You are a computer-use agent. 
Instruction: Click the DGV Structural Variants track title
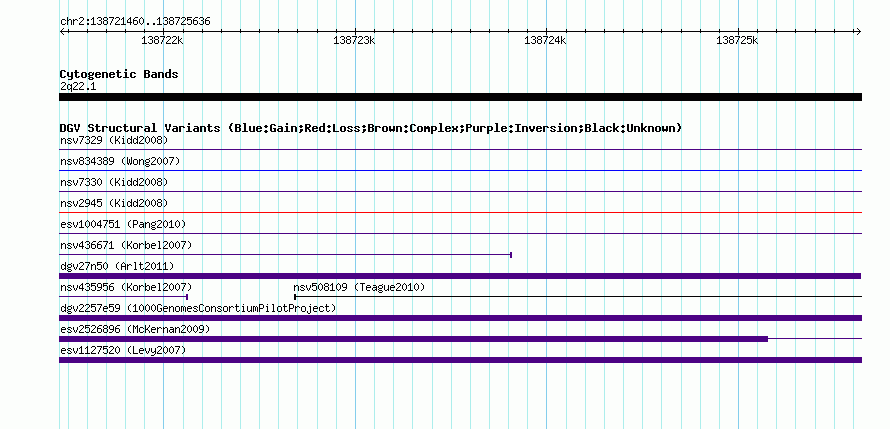pos(371,128)
